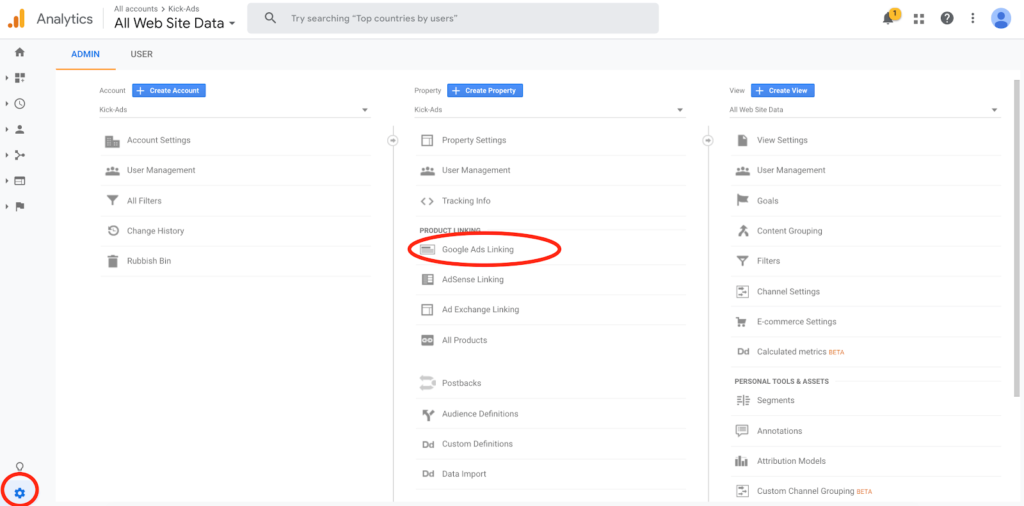This screenshot has width=1024, height=506.
Task: Click the Discover lightbulb icon
Action: 20,467
